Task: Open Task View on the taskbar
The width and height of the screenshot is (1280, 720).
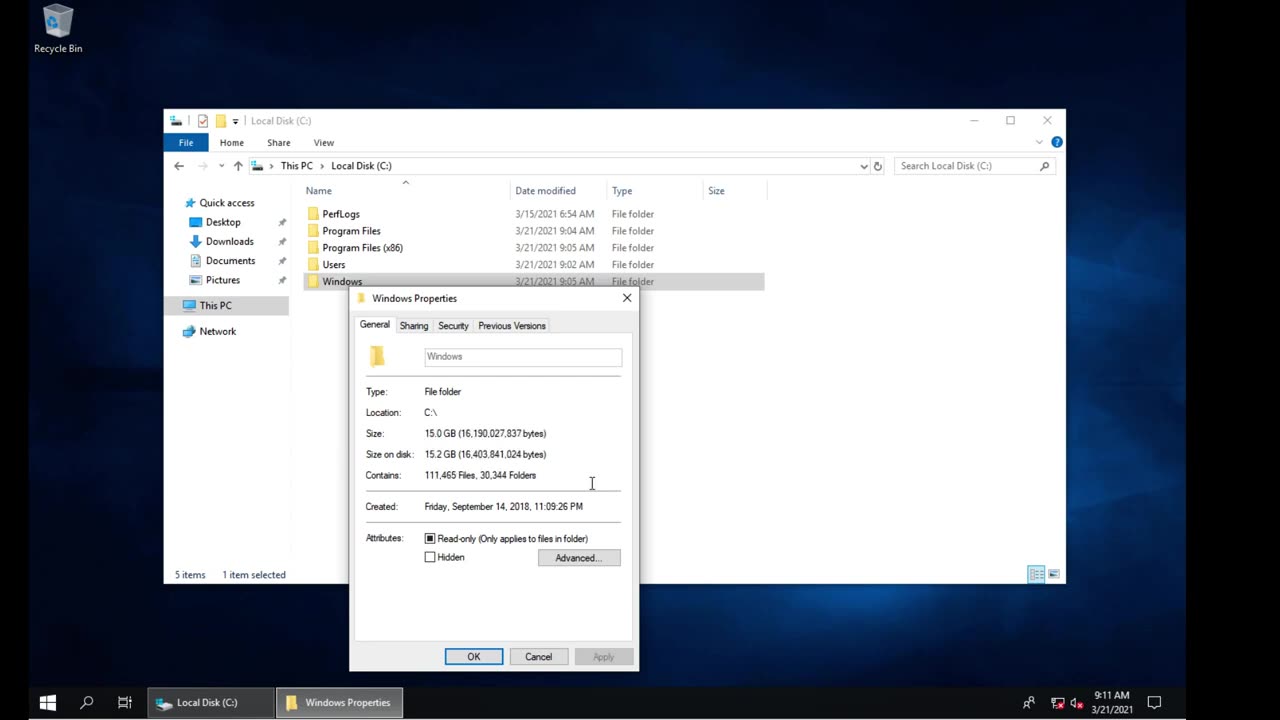Action: click(125, 702)
